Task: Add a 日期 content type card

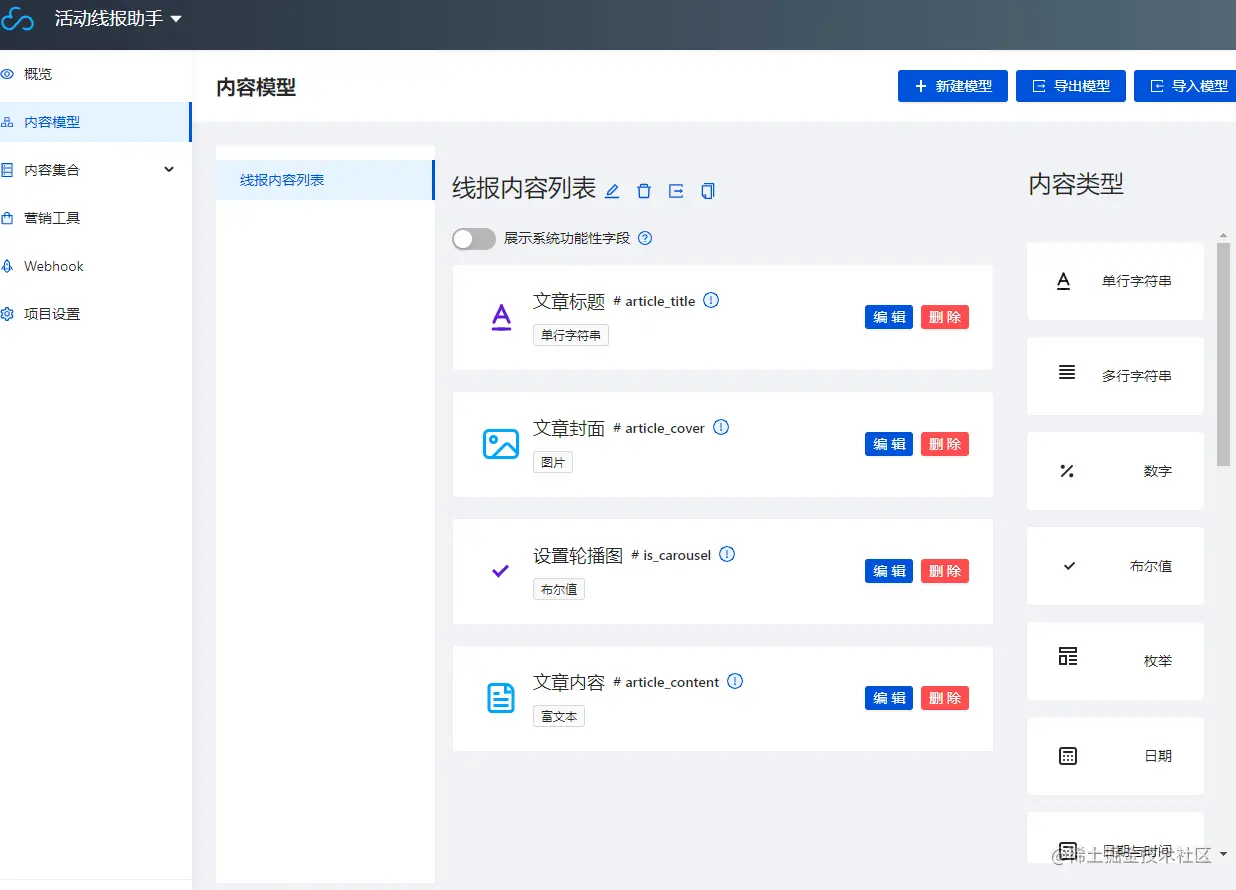Action: click(1115, 756)
